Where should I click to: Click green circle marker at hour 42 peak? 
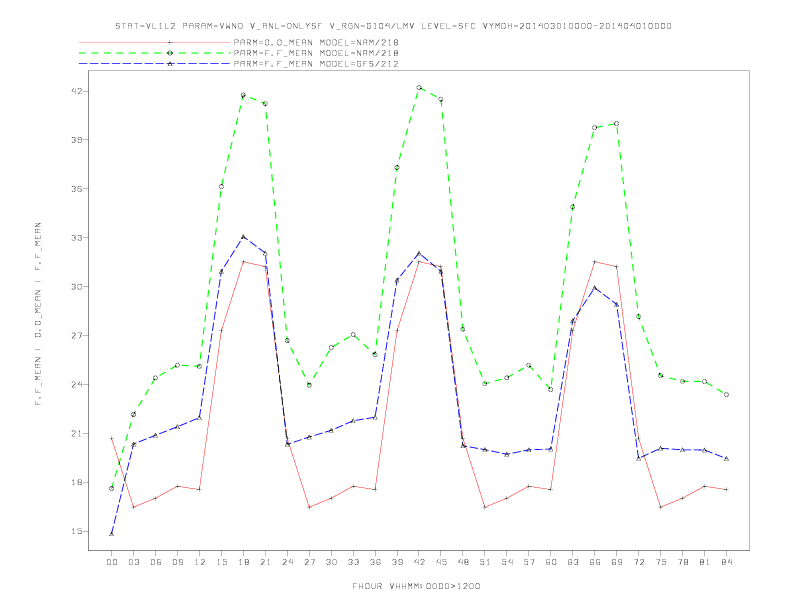pos(419,87)
